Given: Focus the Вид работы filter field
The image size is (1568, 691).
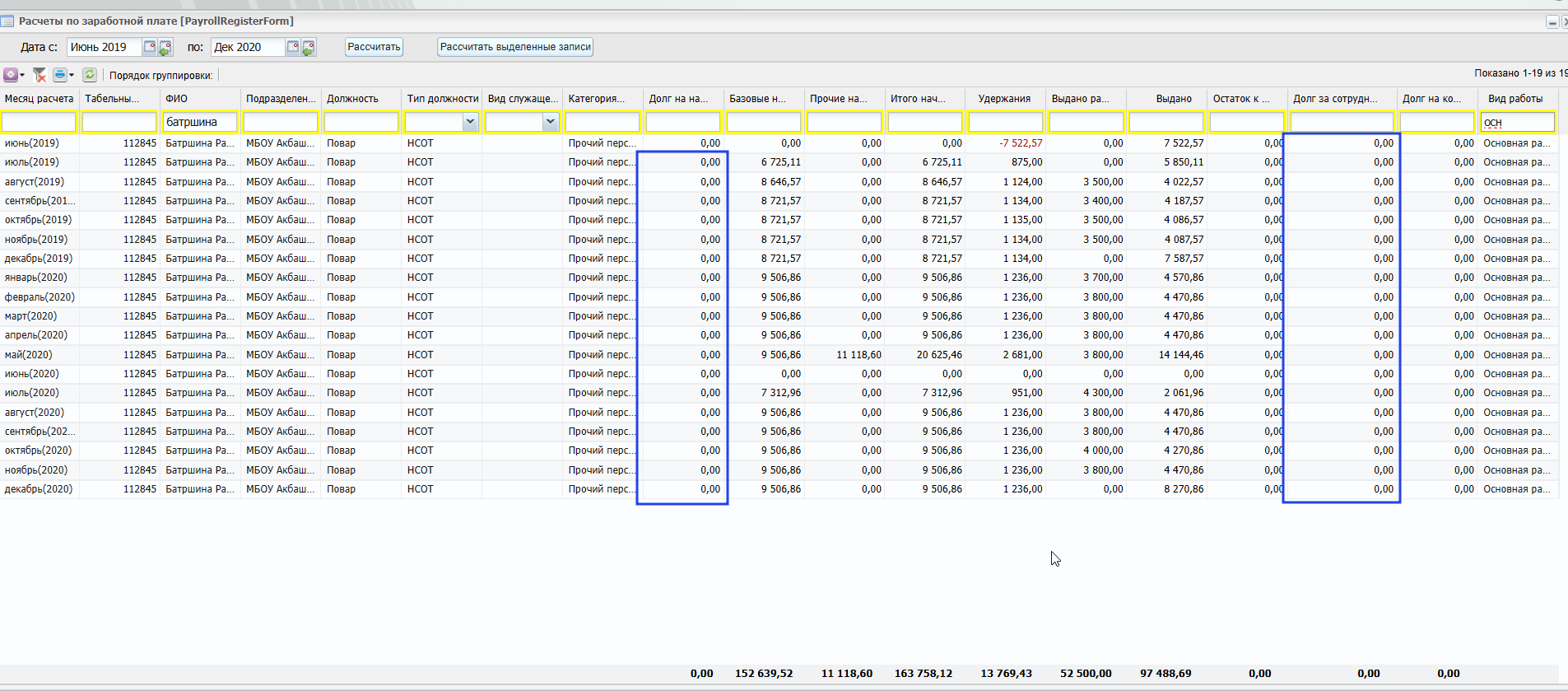Looking at the screenshot, I should tap(1517, 123).
